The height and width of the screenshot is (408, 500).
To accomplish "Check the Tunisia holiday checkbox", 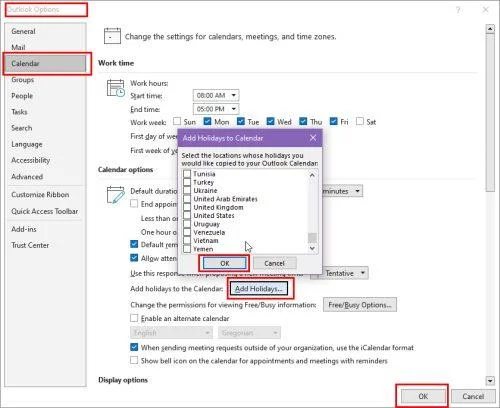I will (187, 174).
